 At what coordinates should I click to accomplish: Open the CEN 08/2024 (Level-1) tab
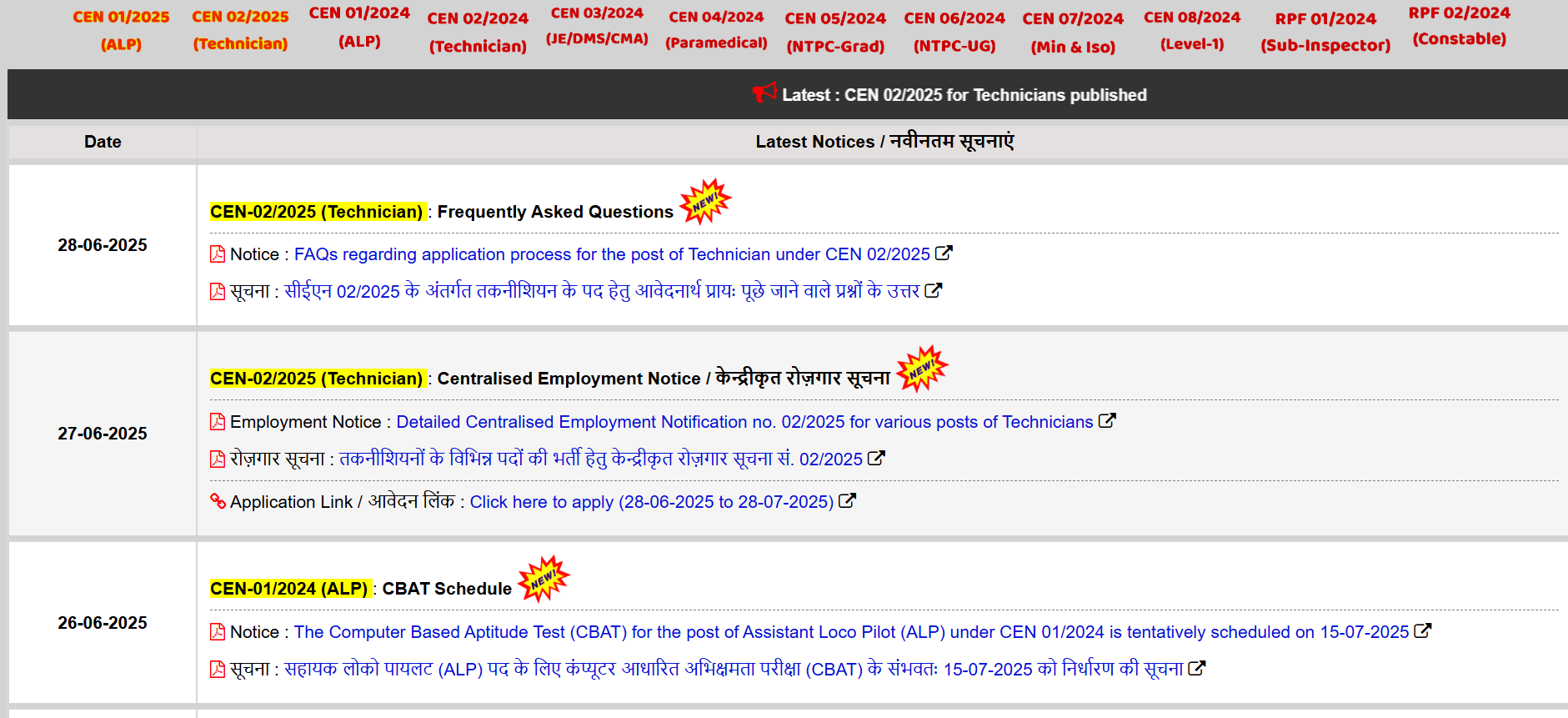[1192, 30]
